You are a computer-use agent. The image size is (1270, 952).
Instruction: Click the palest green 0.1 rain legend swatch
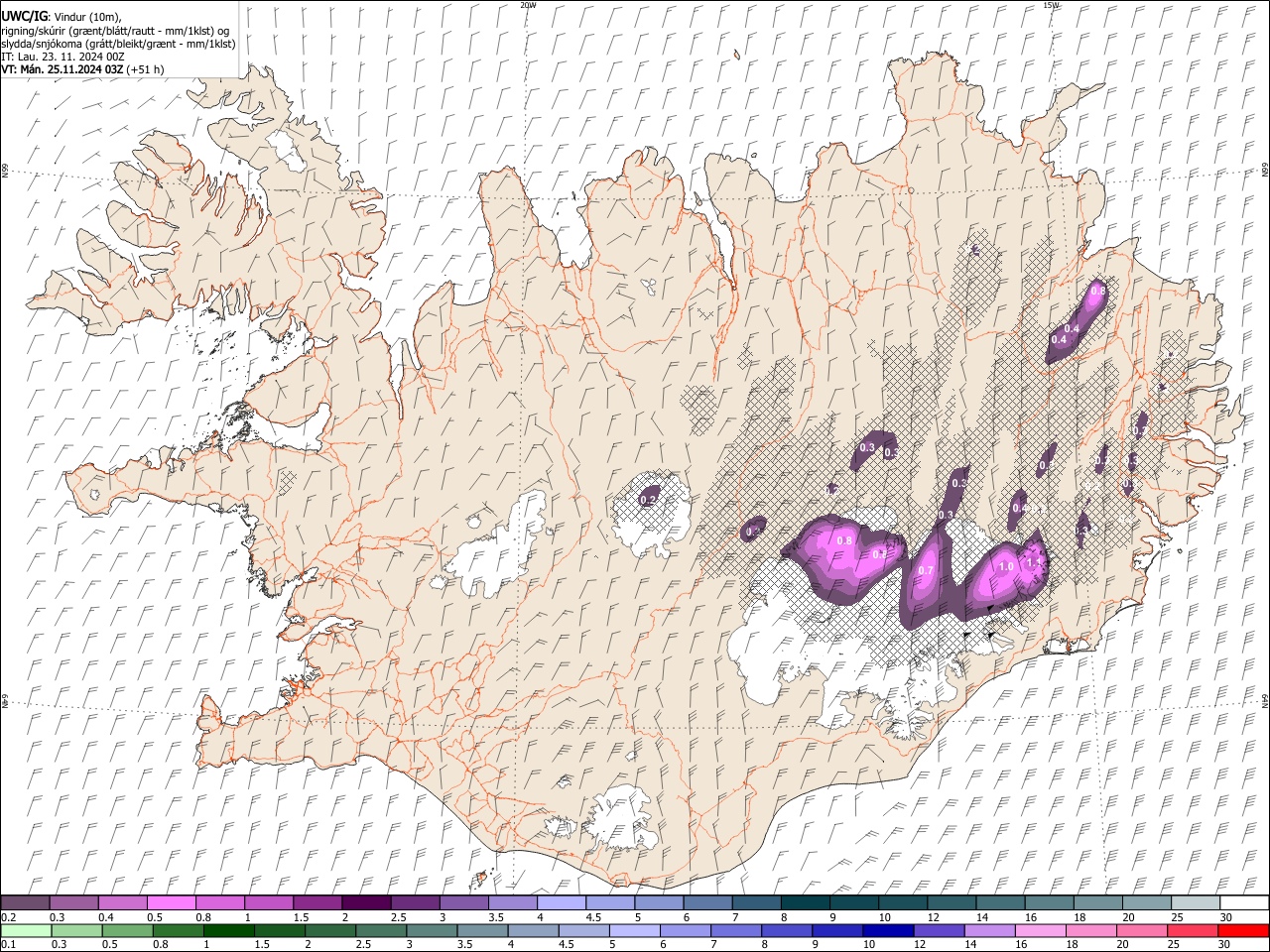click(x=26, y=931)
